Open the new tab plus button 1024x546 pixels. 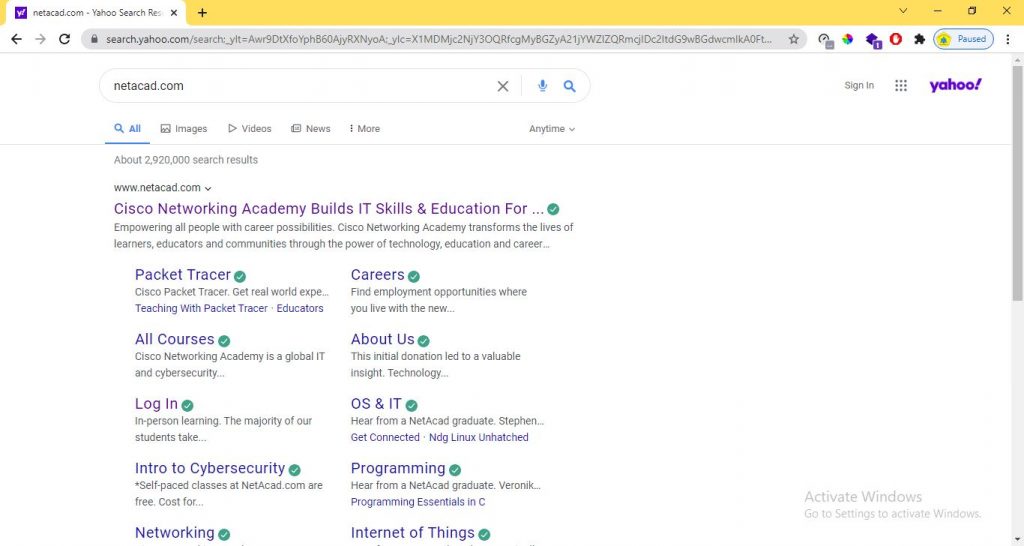(202, 12)
